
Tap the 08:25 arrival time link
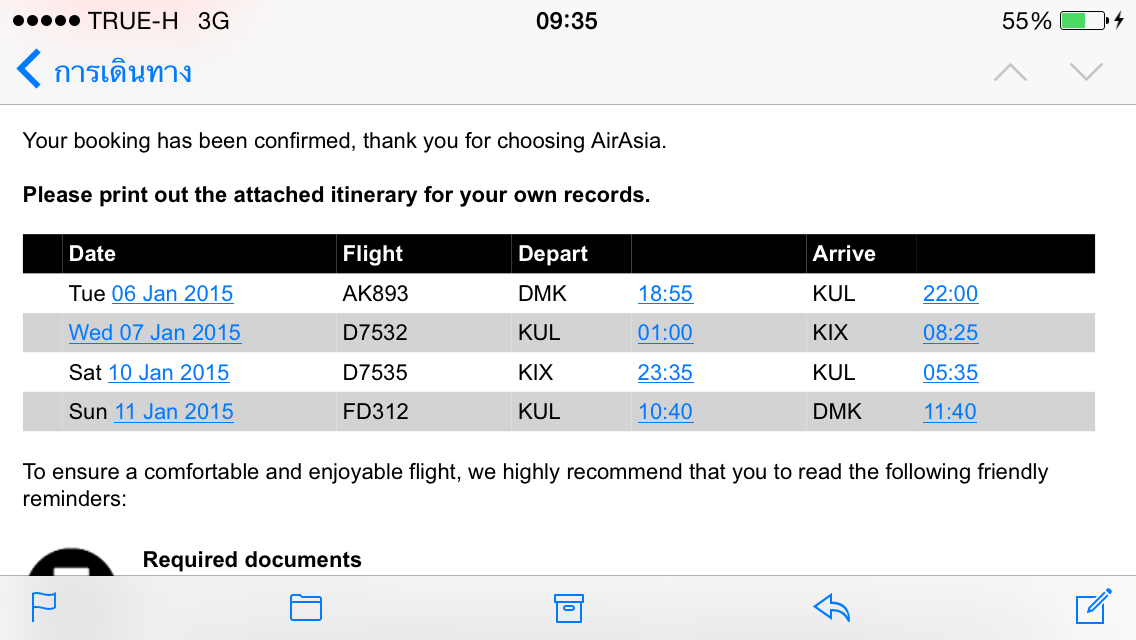(951, 333)
